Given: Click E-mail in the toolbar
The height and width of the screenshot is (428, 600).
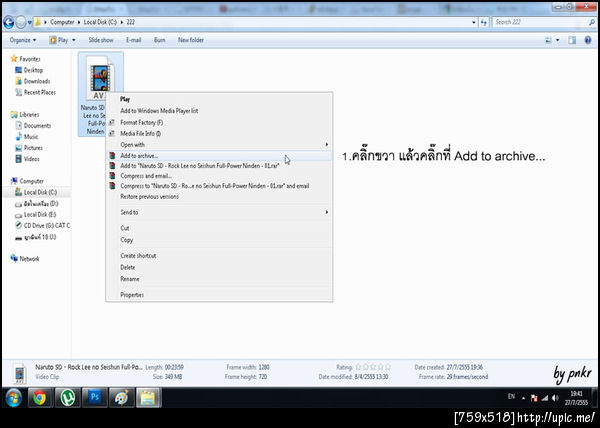Looking at the screenshot, I should click(134, 40).
